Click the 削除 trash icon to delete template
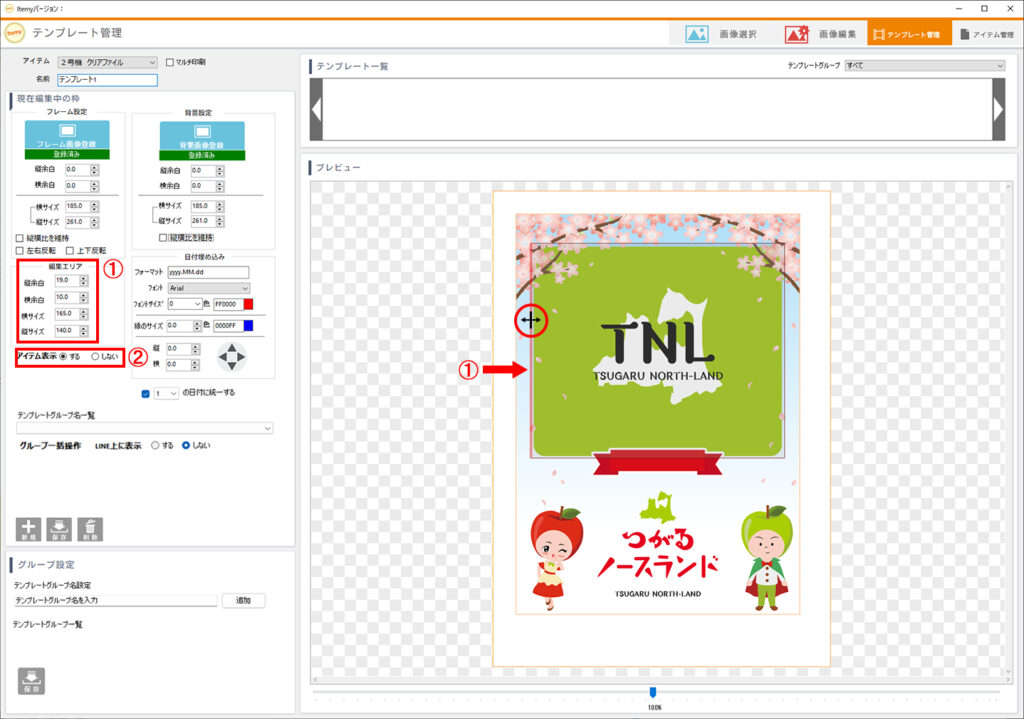The width and height of the screenshot is (1024, 719). (x=90, y=529)
